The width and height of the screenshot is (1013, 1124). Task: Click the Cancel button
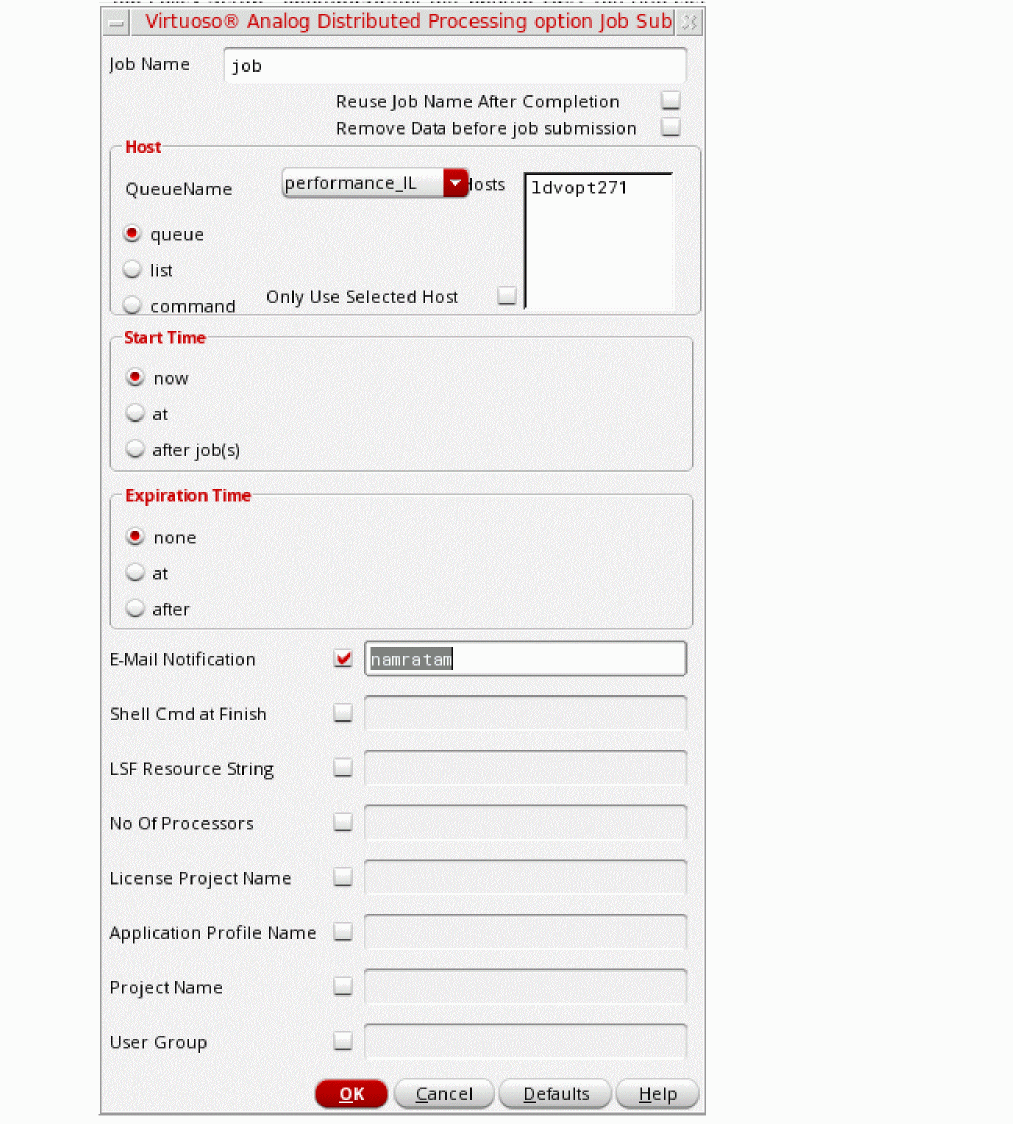click(x=444, y=1094)
